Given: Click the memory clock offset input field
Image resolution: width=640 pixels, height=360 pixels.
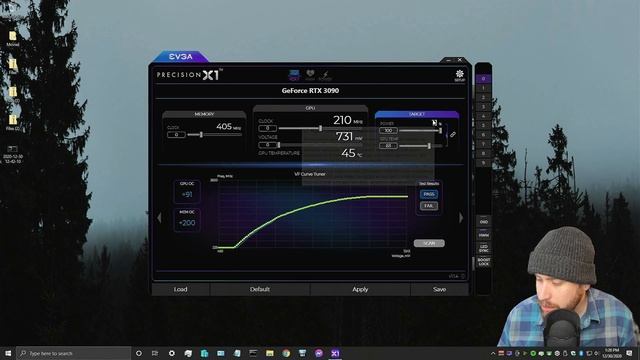Looking at the screenshot, I should 176,135.
